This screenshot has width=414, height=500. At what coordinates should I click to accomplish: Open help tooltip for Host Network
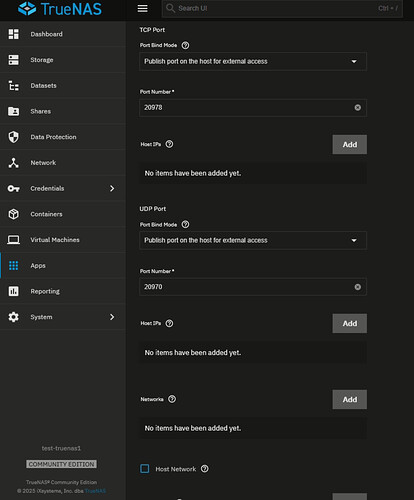point(205,469)
